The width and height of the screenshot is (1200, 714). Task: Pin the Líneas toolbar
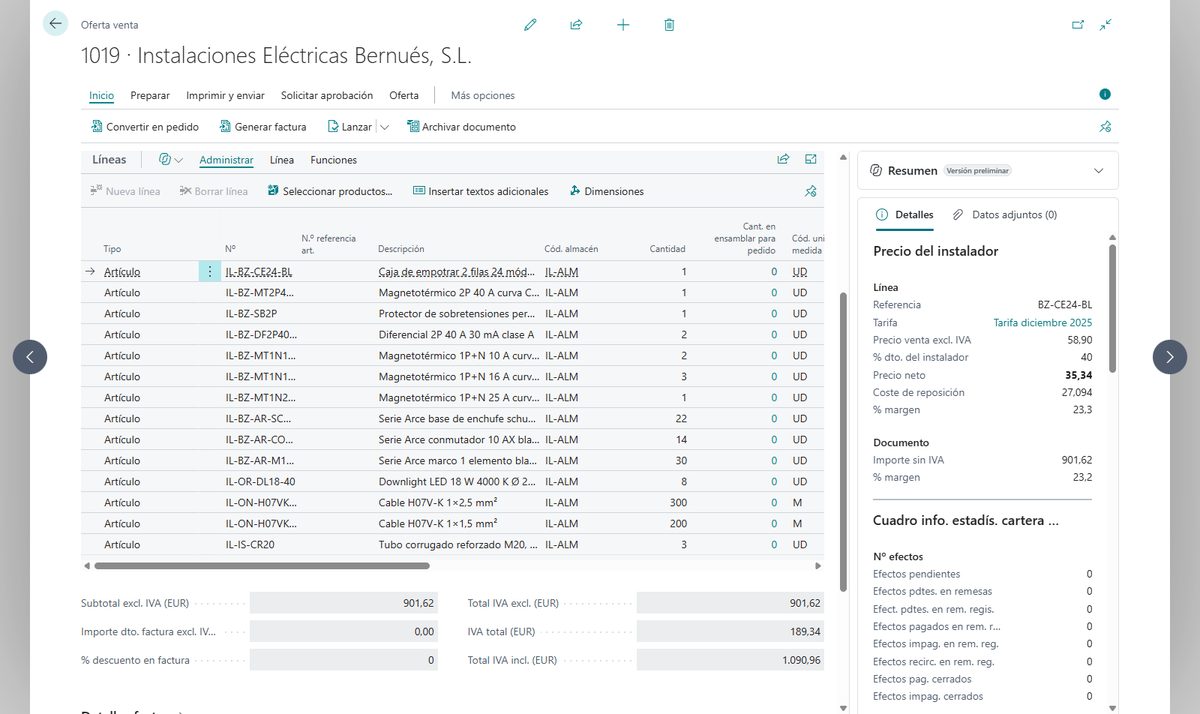click(x=811, y=191)
